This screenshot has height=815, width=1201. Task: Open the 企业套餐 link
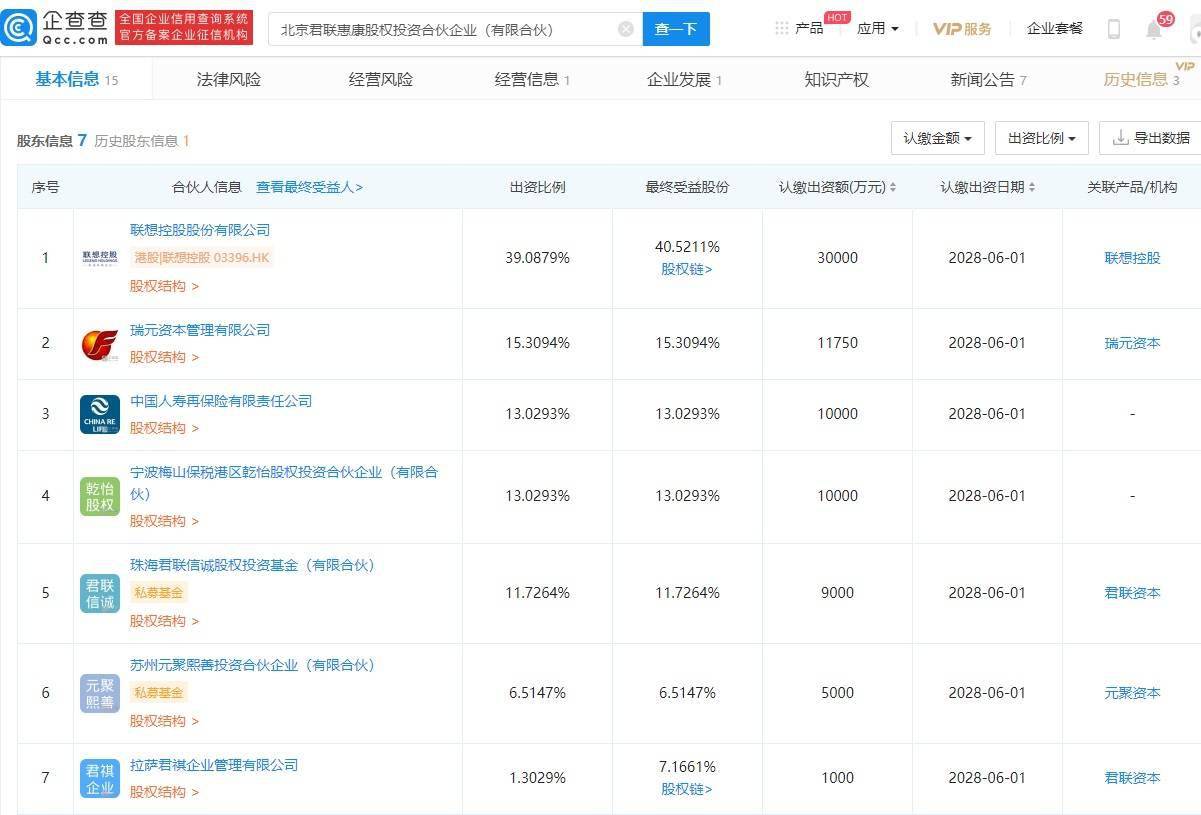(1055, 28)
